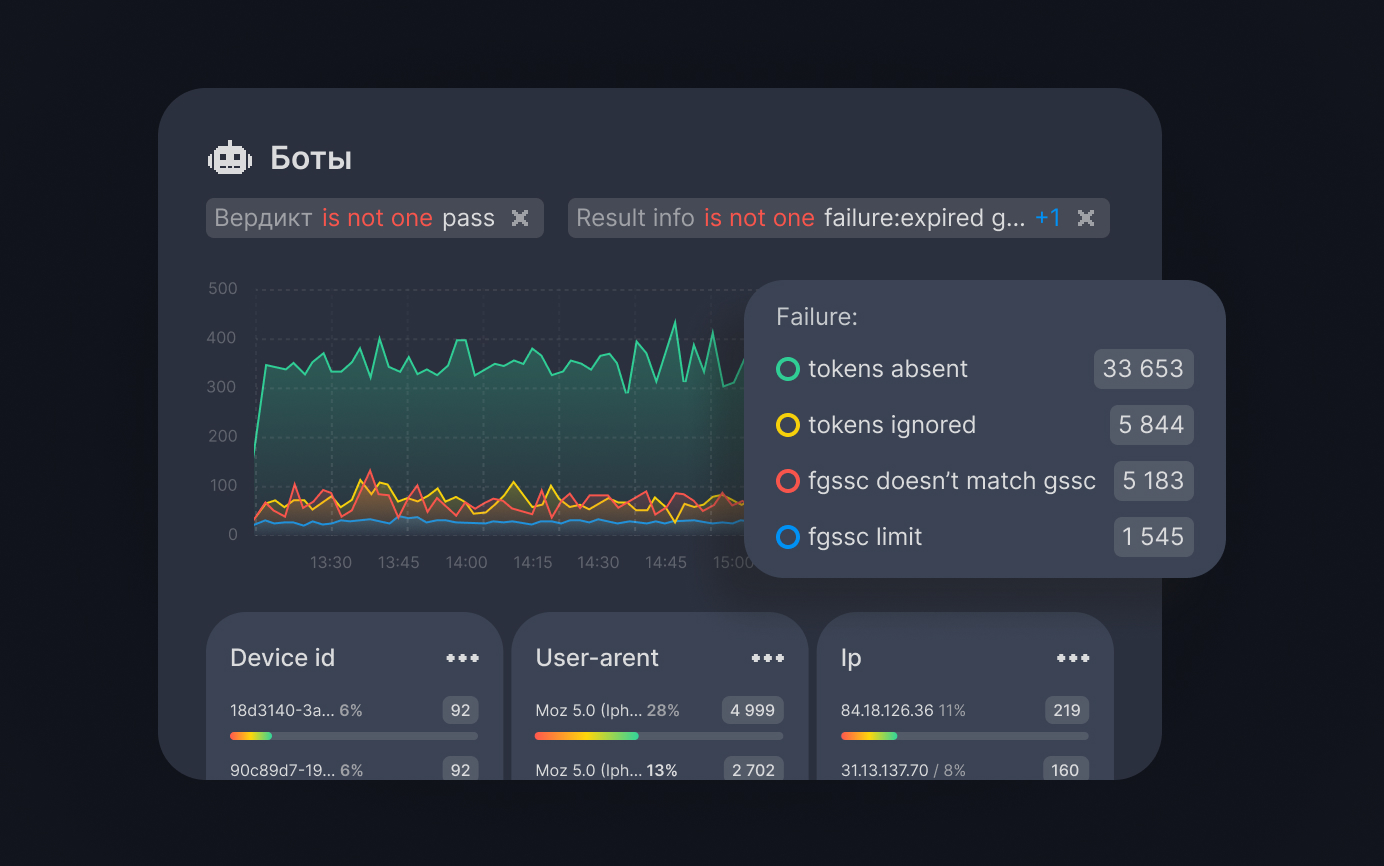
Task: Select the 4 999 badge next to Moz 5.0
Action: (752, 710)
